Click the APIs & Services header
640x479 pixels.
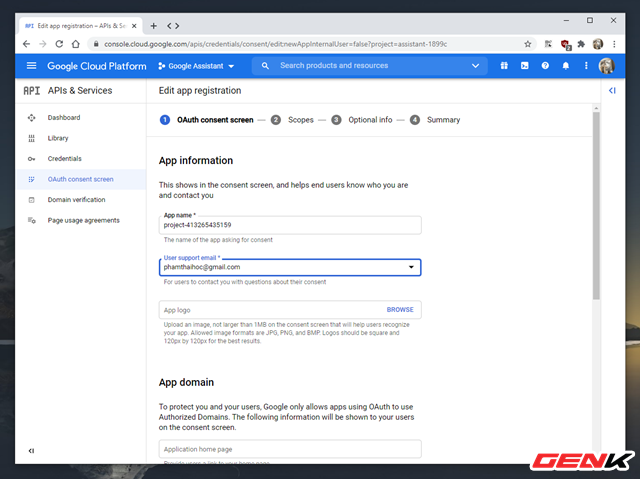click(x=80, y=91)
